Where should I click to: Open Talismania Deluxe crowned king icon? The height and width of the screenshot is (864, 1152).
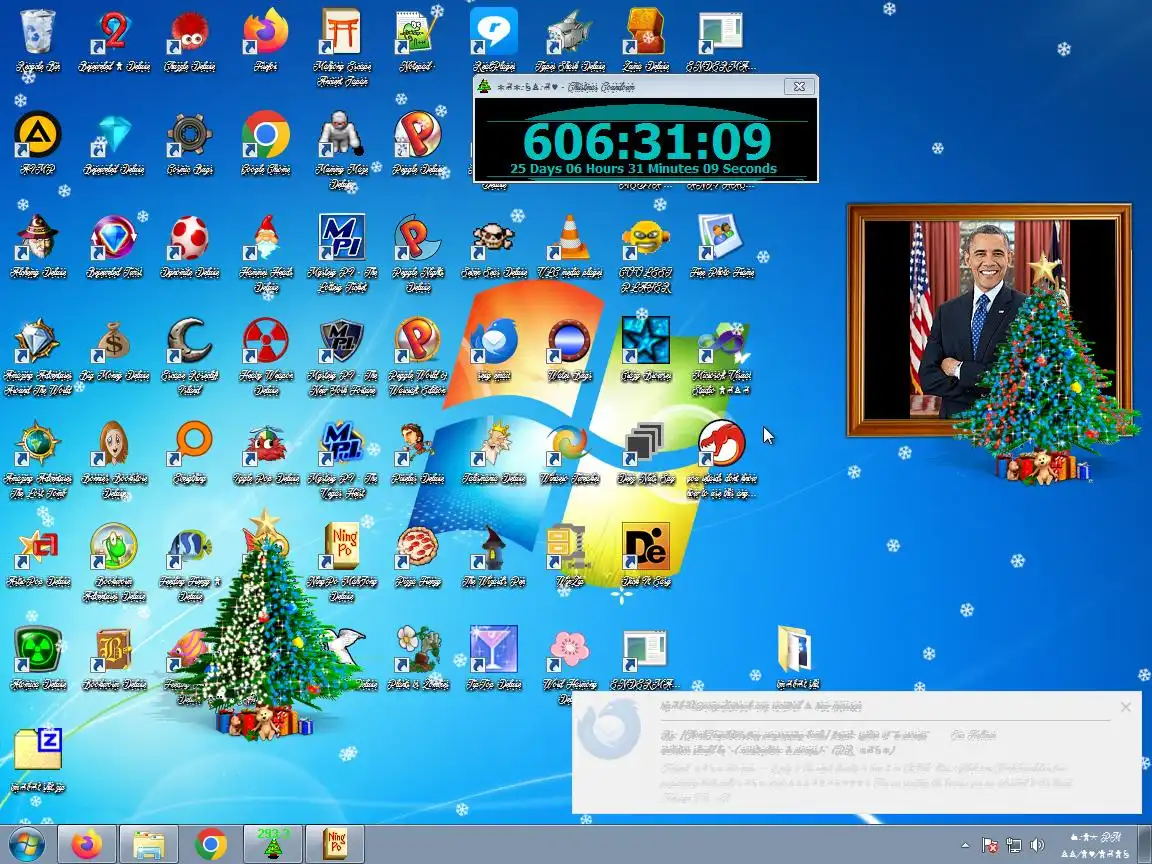point(494,444)
